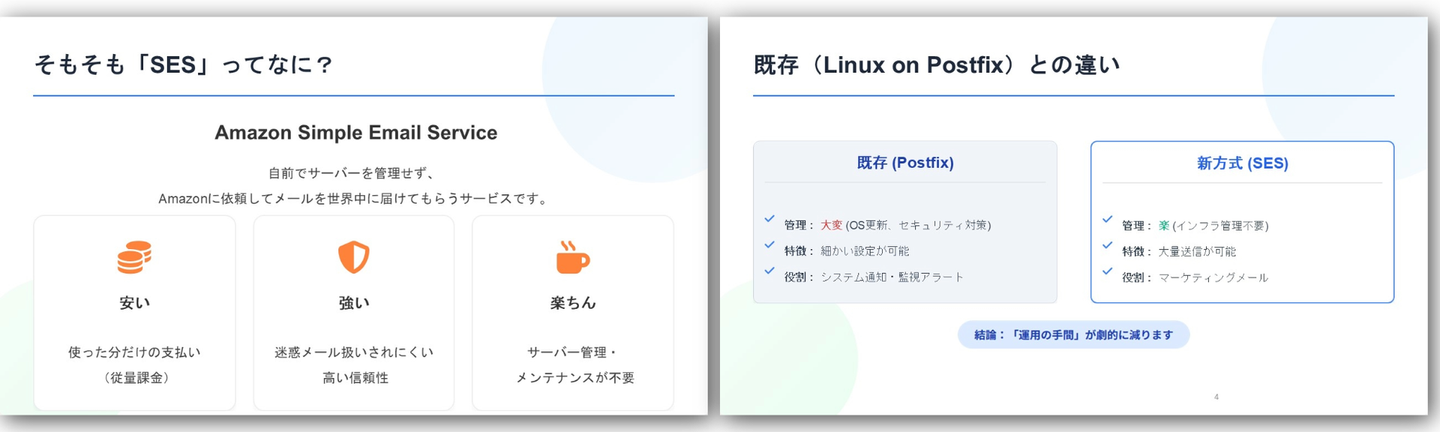Select the 既存 (Postfix) card header

tap(904, 163)
